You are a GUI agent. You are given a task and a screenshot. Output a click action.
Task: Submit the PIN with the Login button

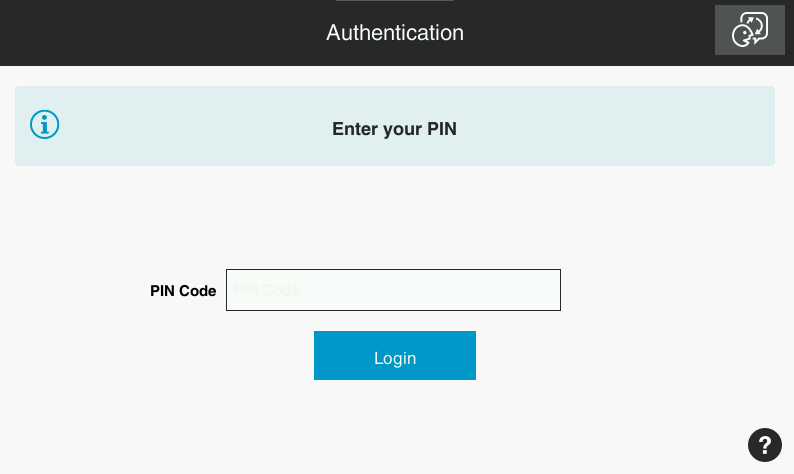coord(395,356)
